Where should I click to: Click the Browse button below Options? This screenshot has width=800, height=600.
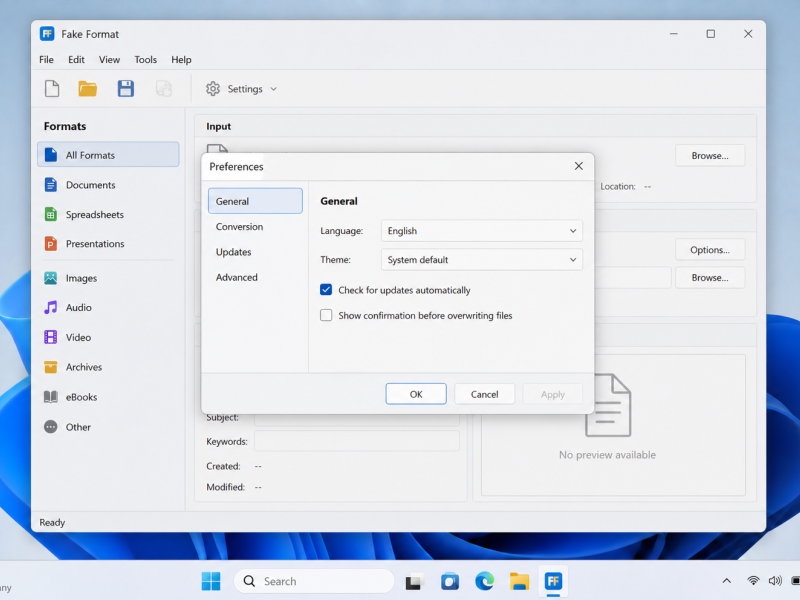click(x=710, y=278)
